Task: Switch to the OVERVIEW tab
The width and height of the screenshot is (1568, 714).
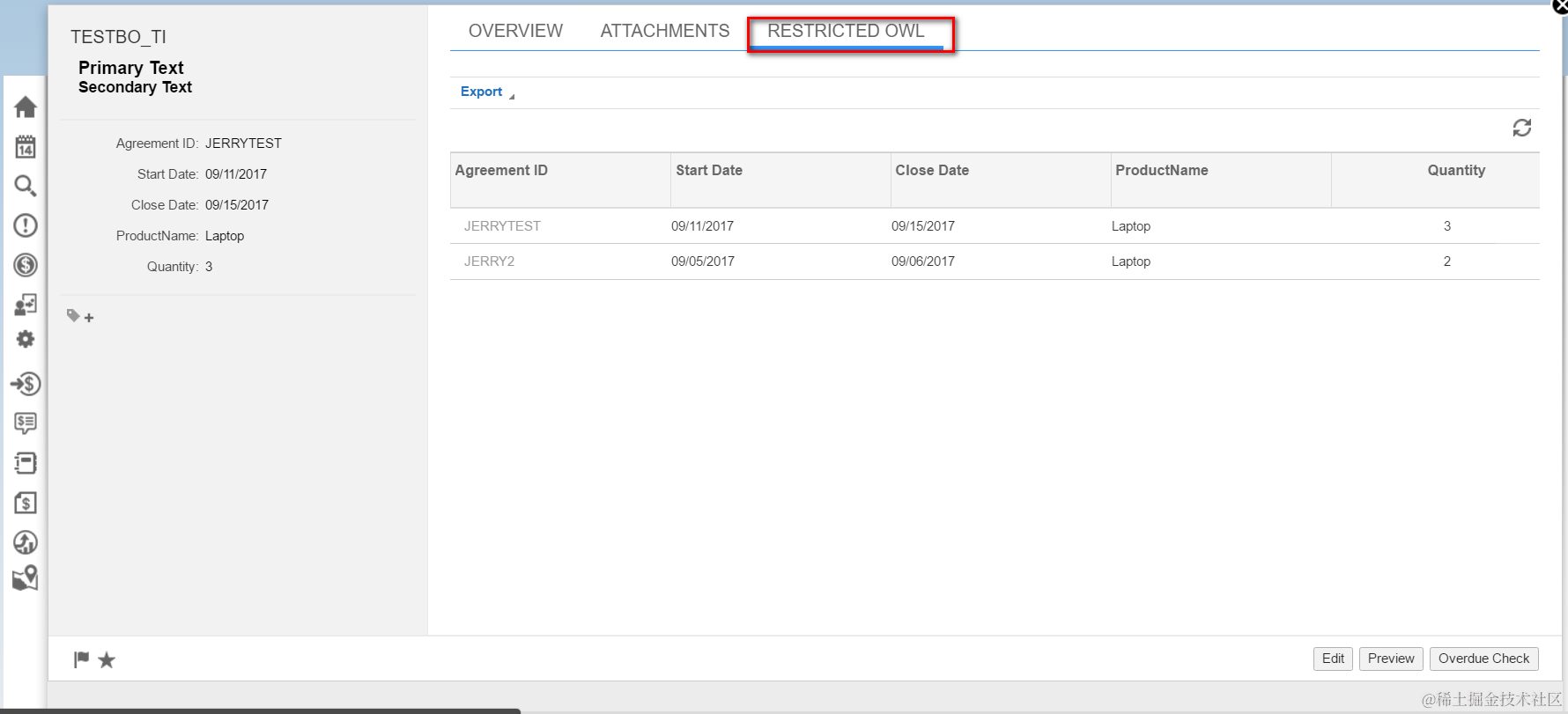Action: click(x=515, y=31)
